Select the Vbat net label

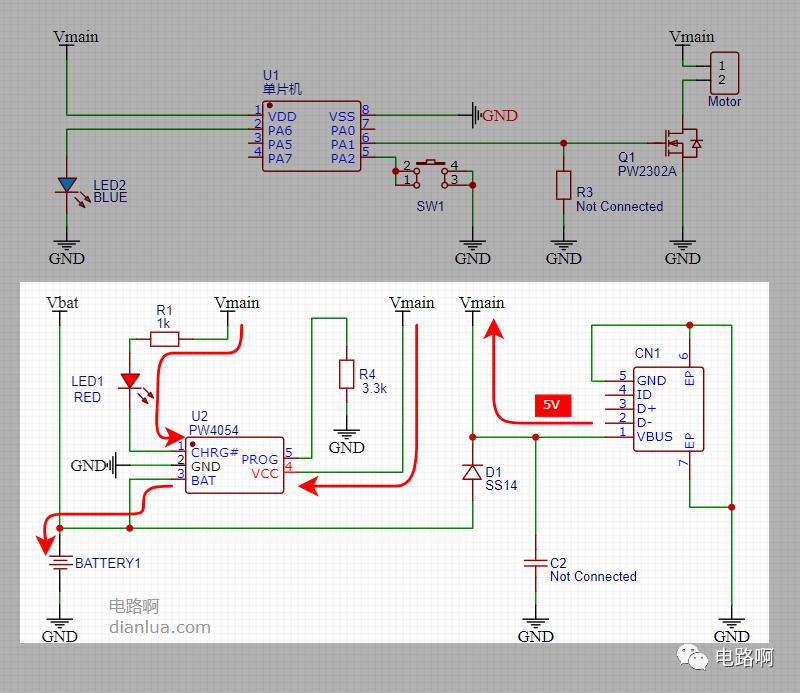(x=62, y=302)
